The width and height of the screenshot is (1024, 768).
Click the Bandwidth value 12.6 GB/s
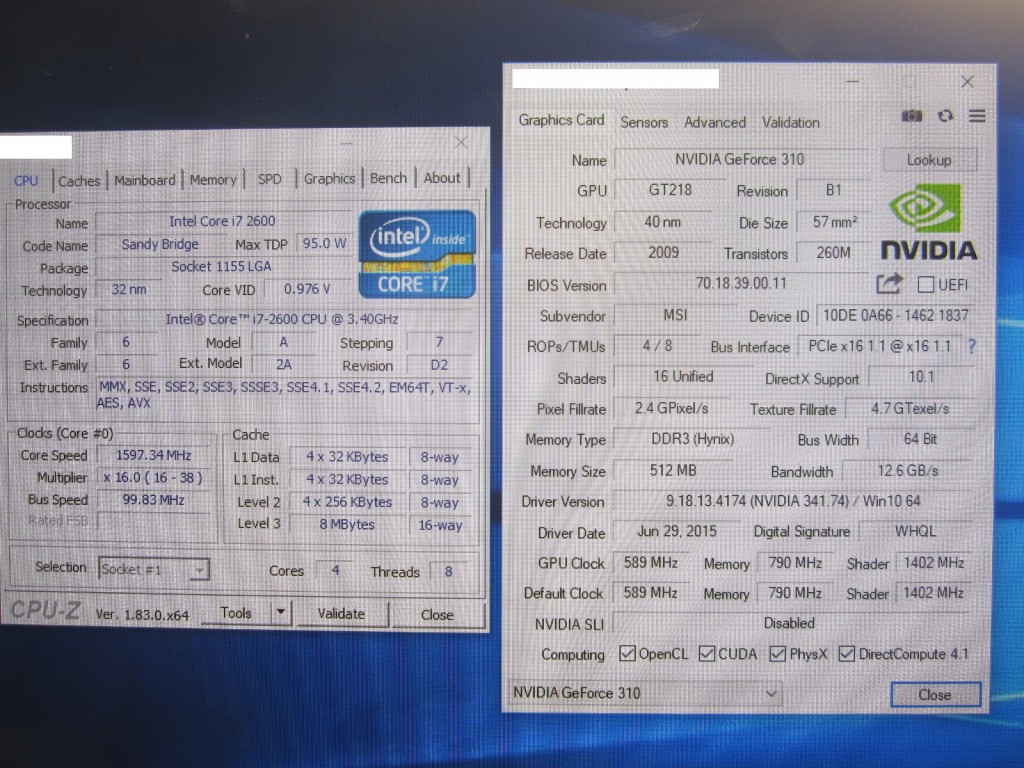[908, 471]
